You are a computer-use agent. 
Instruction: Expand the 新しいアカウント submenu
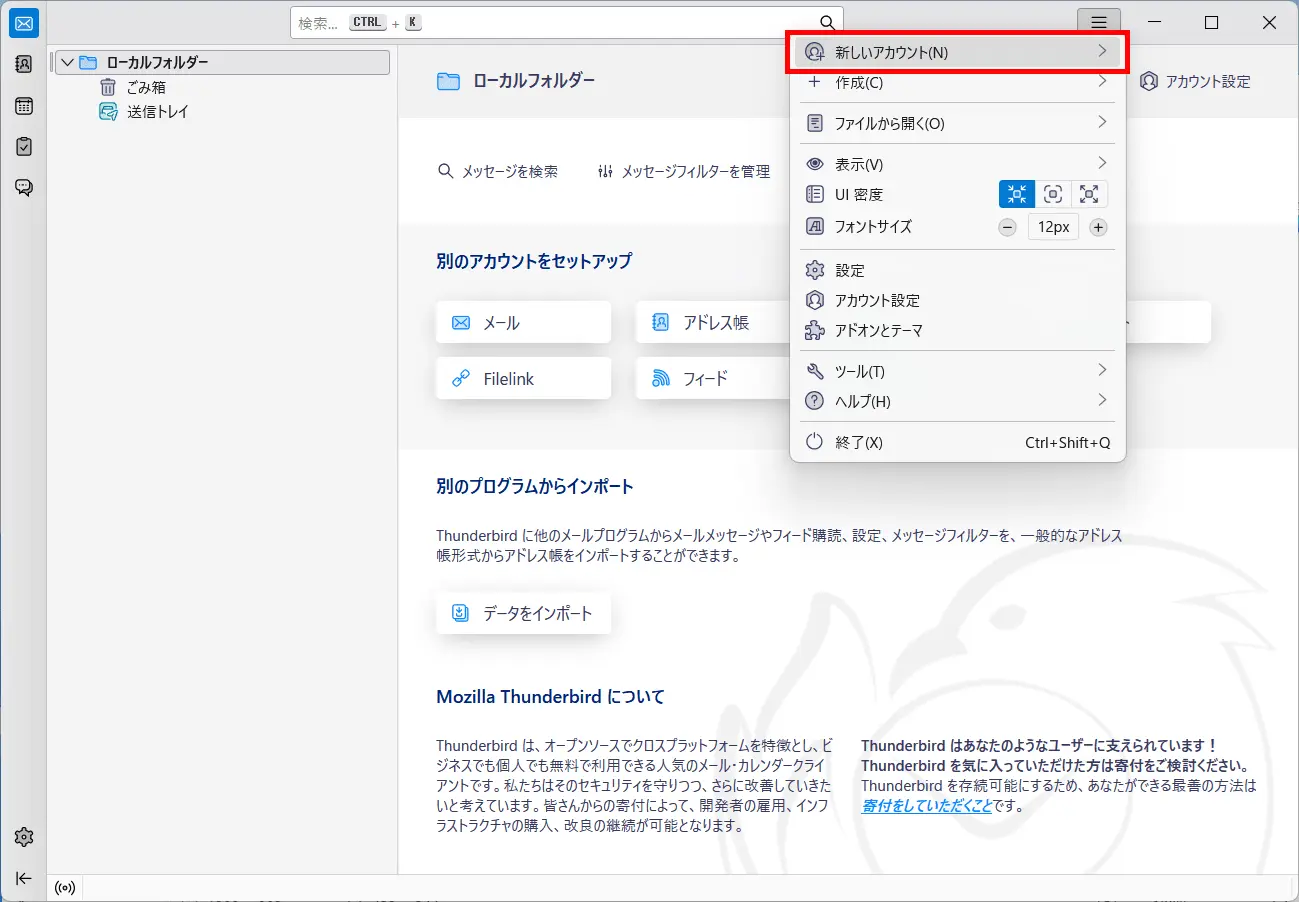958,52
